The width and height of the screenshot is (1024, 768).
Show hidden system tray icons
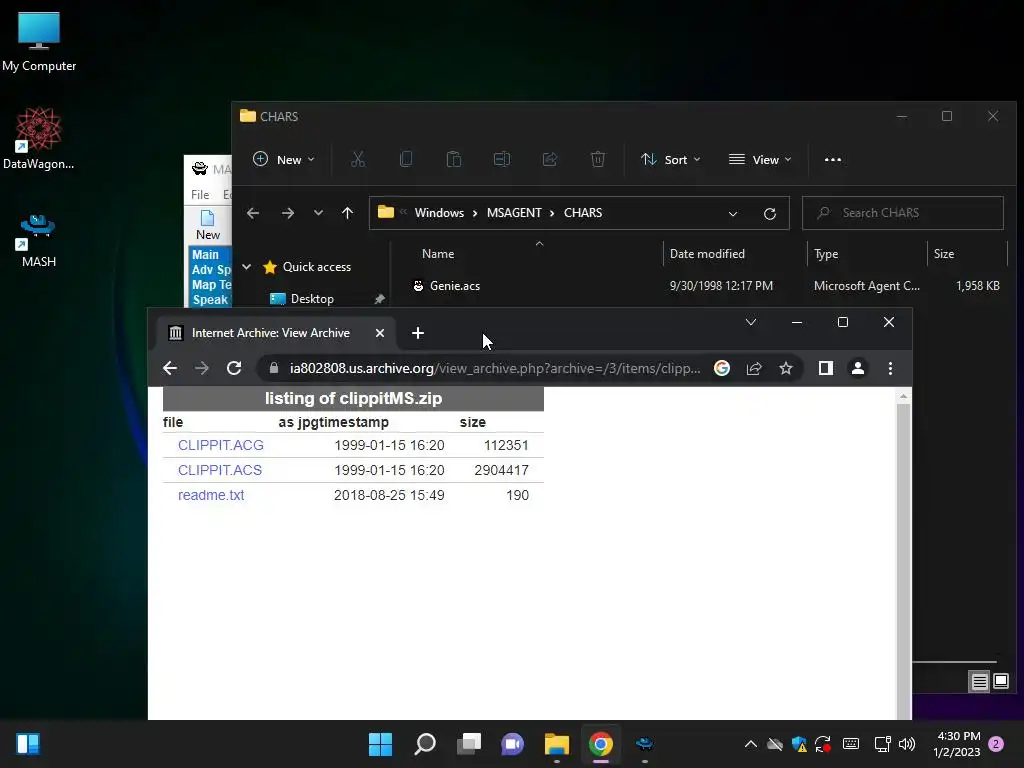pos(751,744)
